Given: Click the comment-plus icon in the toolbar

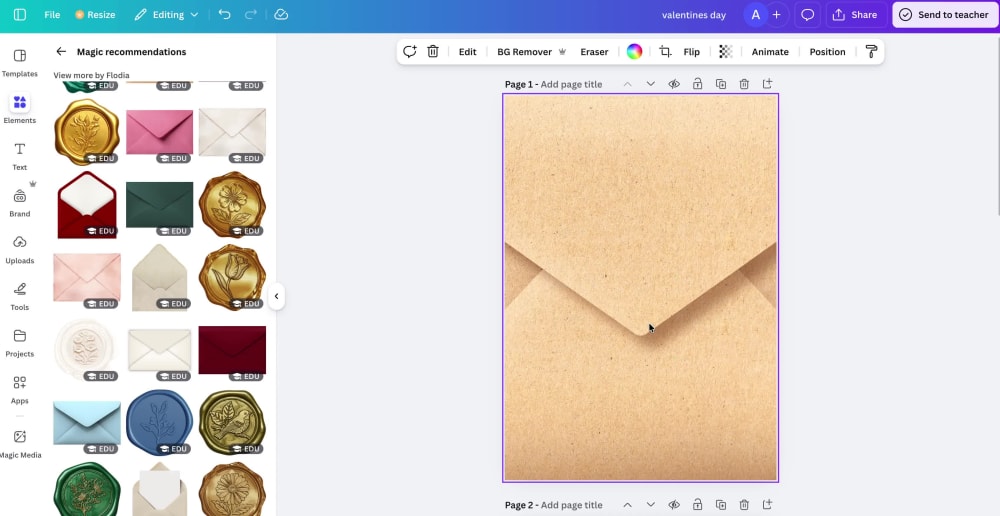Looking at the screenshot, I should tap(409, 52).
